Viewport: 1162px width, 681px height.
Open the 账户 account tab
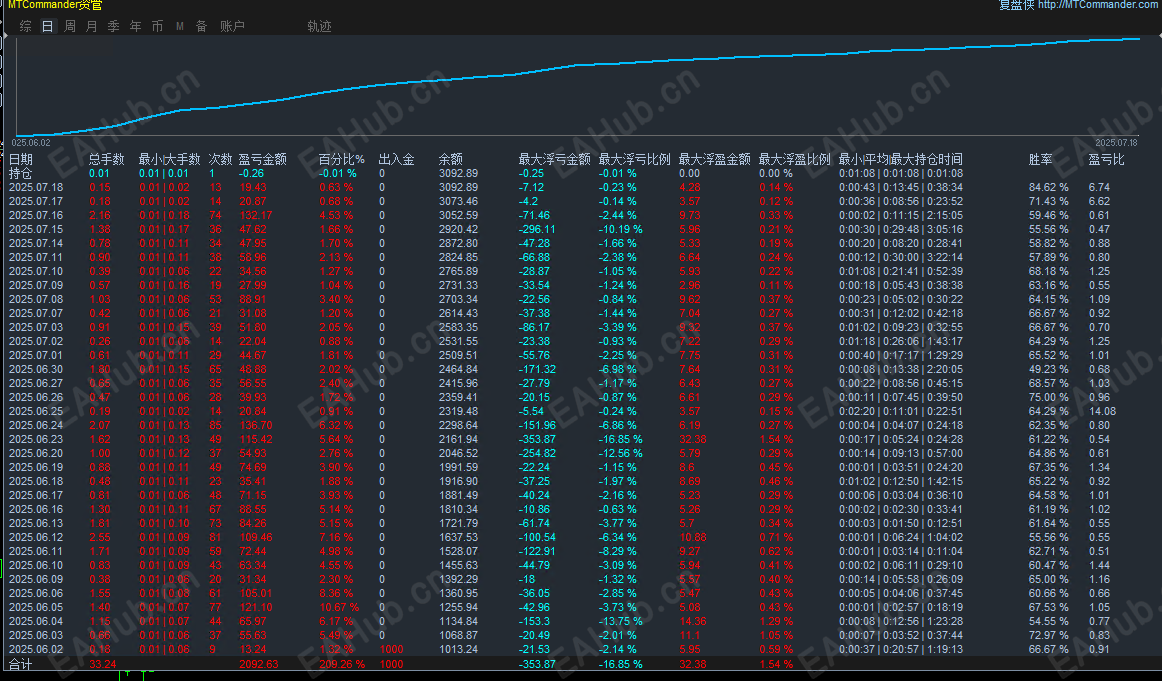point(232,26)
